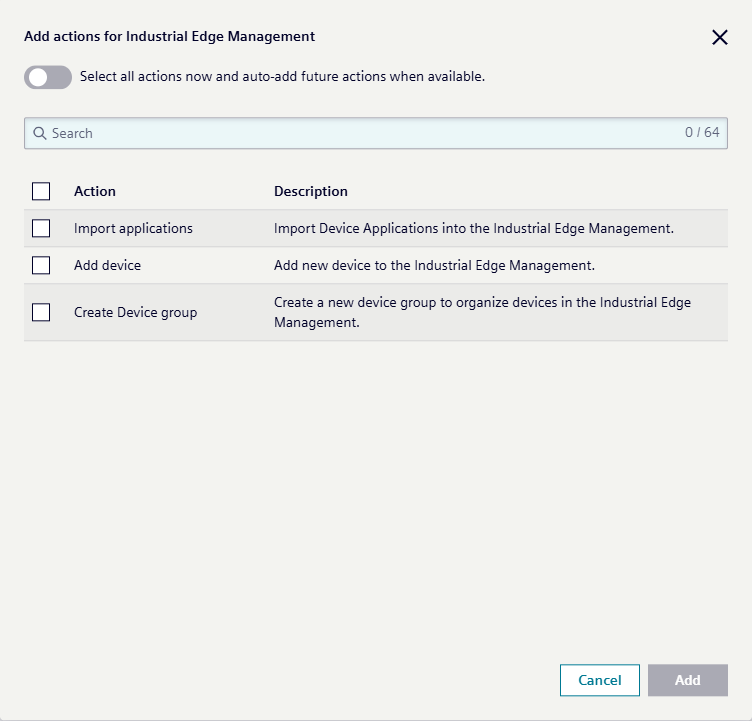752x721 pixels.
Task: Select the Add device action name
Action: click(107, 265)
